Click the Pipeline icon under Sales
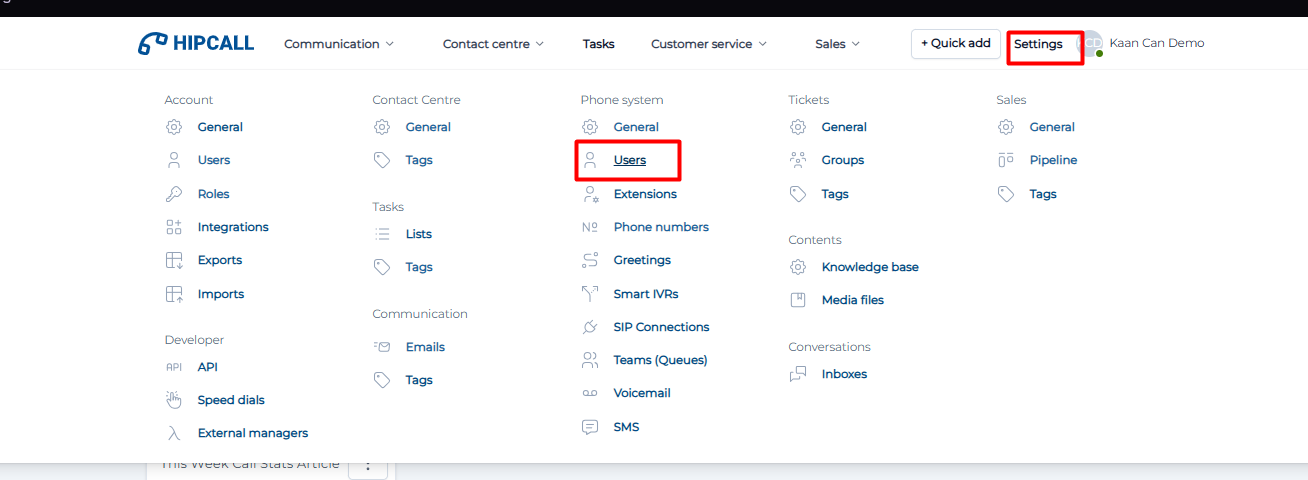 pyautogui.click(x=1006, y=160)
